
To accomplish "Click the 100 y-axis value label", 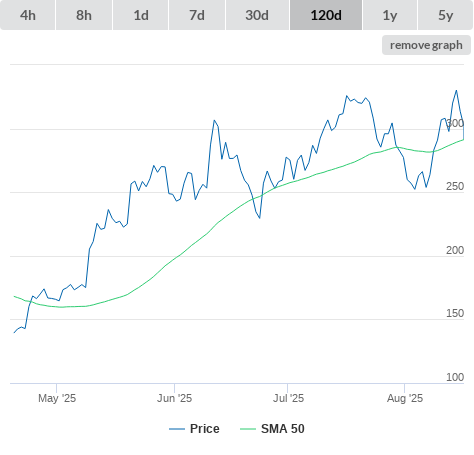I will coord(455,377).
